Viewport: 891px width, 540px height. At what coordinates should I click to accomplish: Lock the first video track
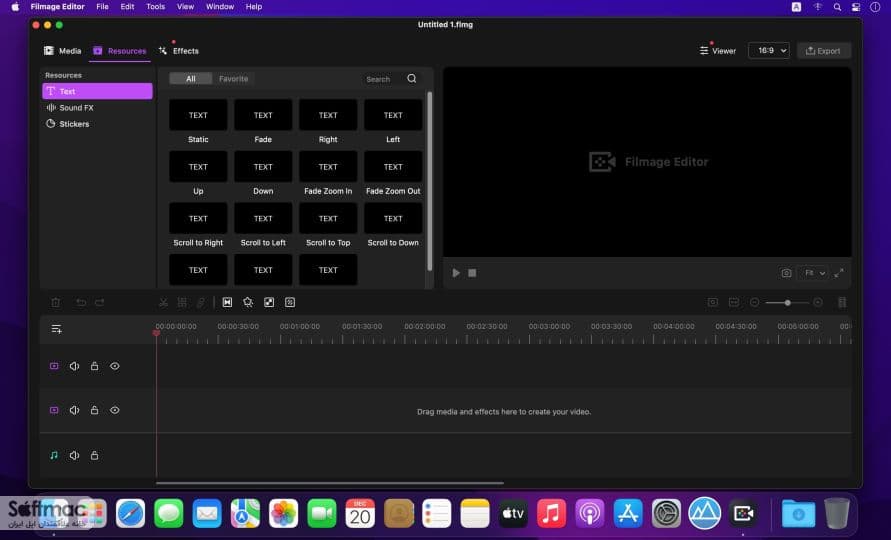pos(94,366)
